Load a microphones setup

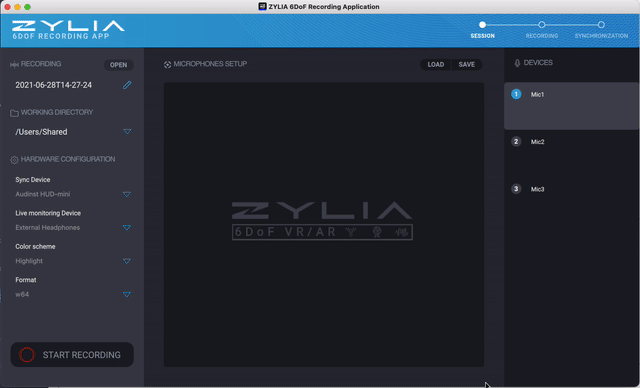pyautogui.click(x=436, y=64)
